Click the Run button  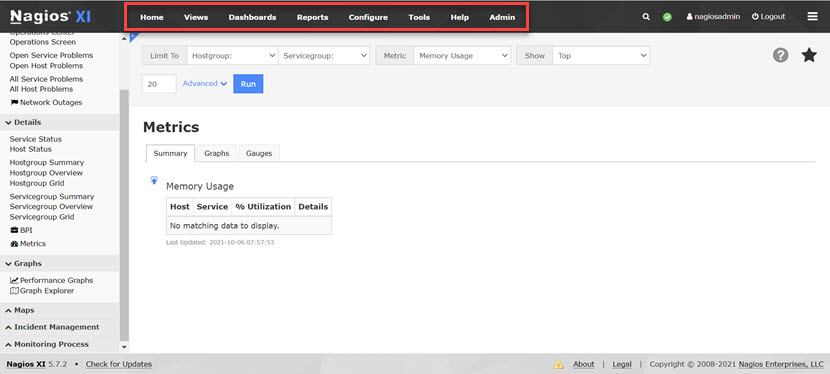coord(248,84)
